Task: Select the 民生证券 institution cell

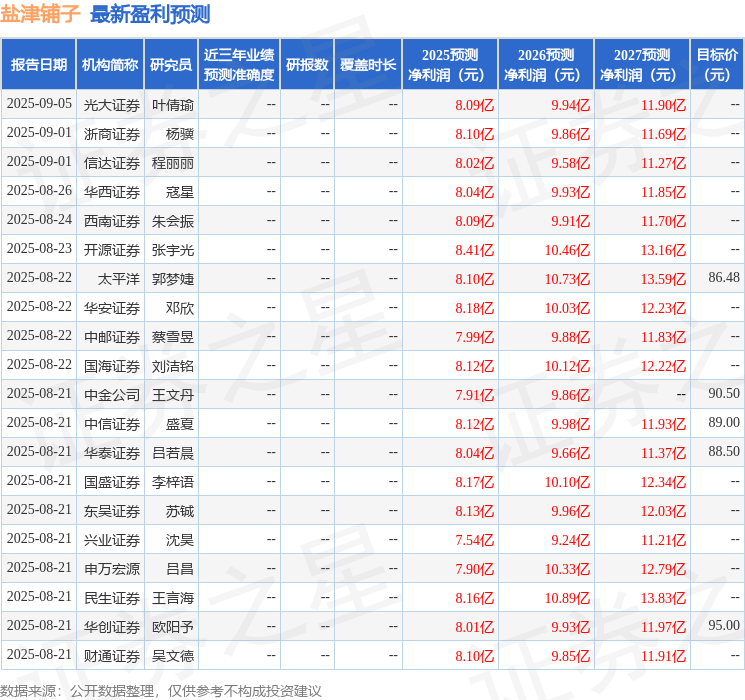Action: [x=112, y=598]
